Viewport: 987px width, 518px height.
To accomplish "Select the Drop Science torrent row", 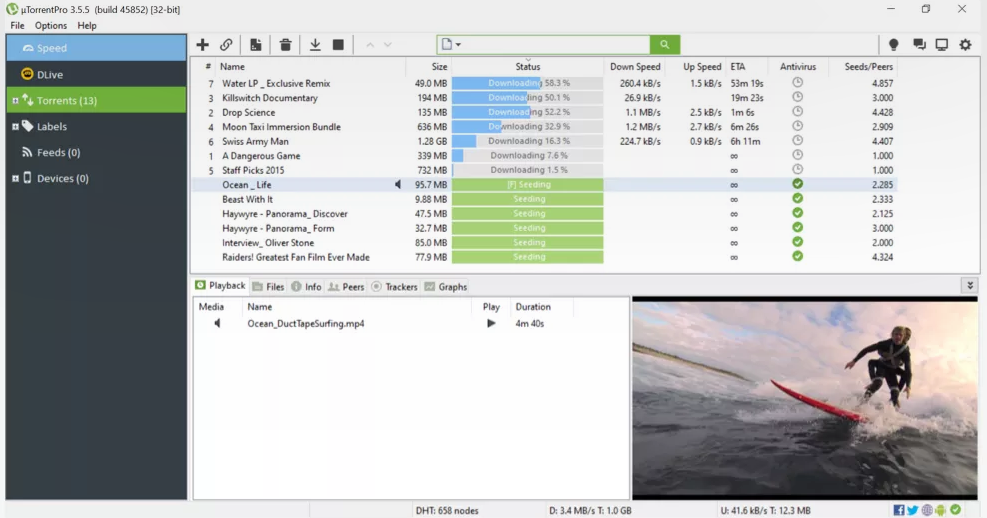I will 544,113.
